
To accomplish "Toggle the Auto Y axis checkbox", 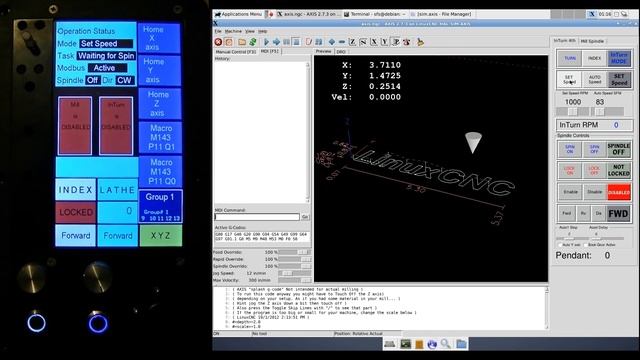I will [x=560, y=245].
